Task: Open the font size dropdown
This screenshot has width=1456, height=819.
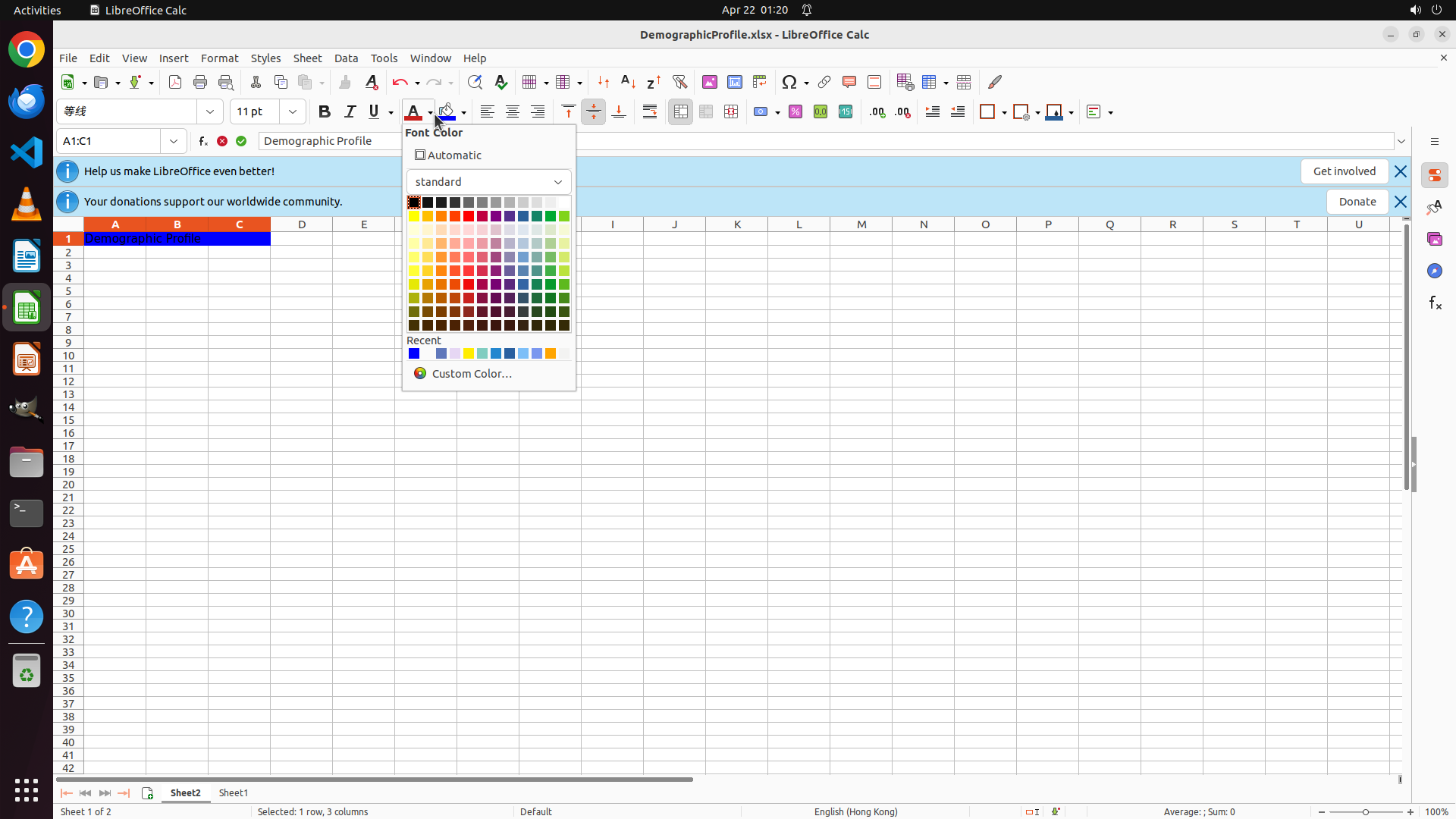Action: [293, 112]
